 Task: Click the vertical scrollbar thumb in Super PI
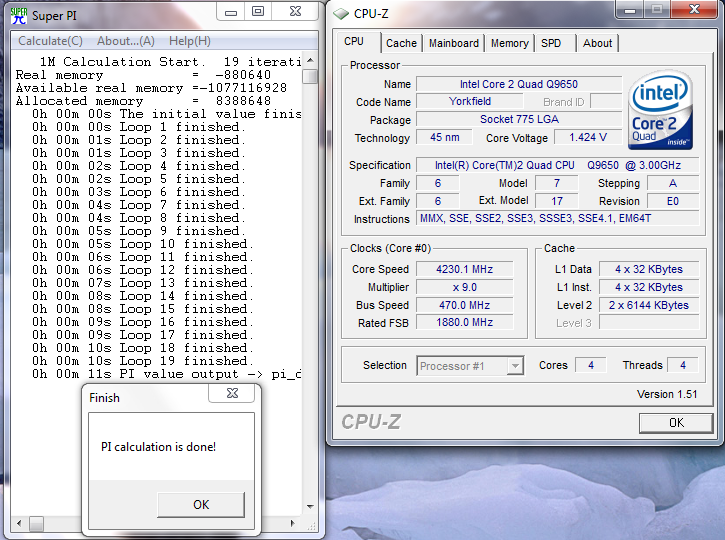tap(310, 76)
